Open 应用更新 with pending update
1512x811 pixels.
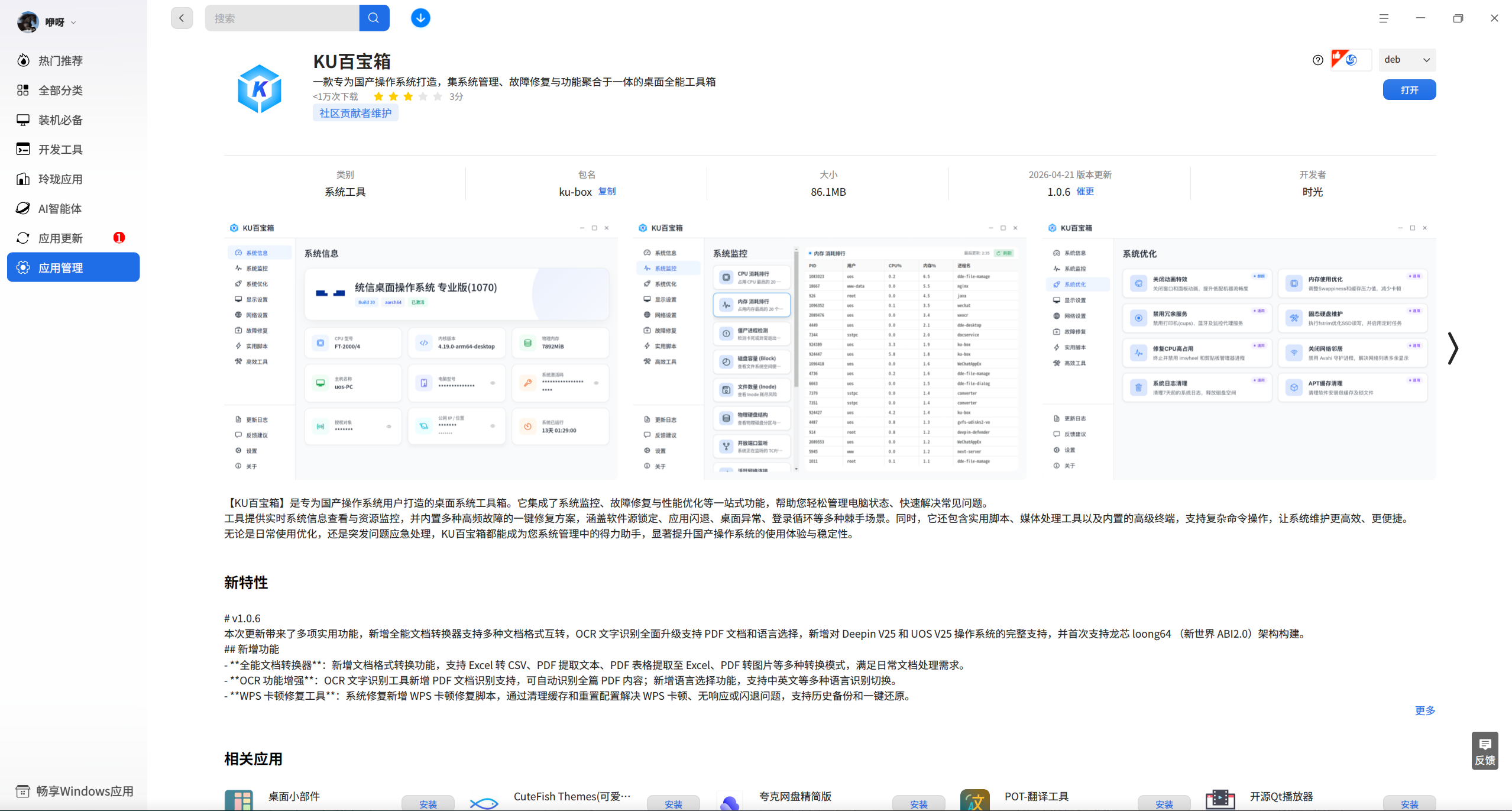pos(73,238)
